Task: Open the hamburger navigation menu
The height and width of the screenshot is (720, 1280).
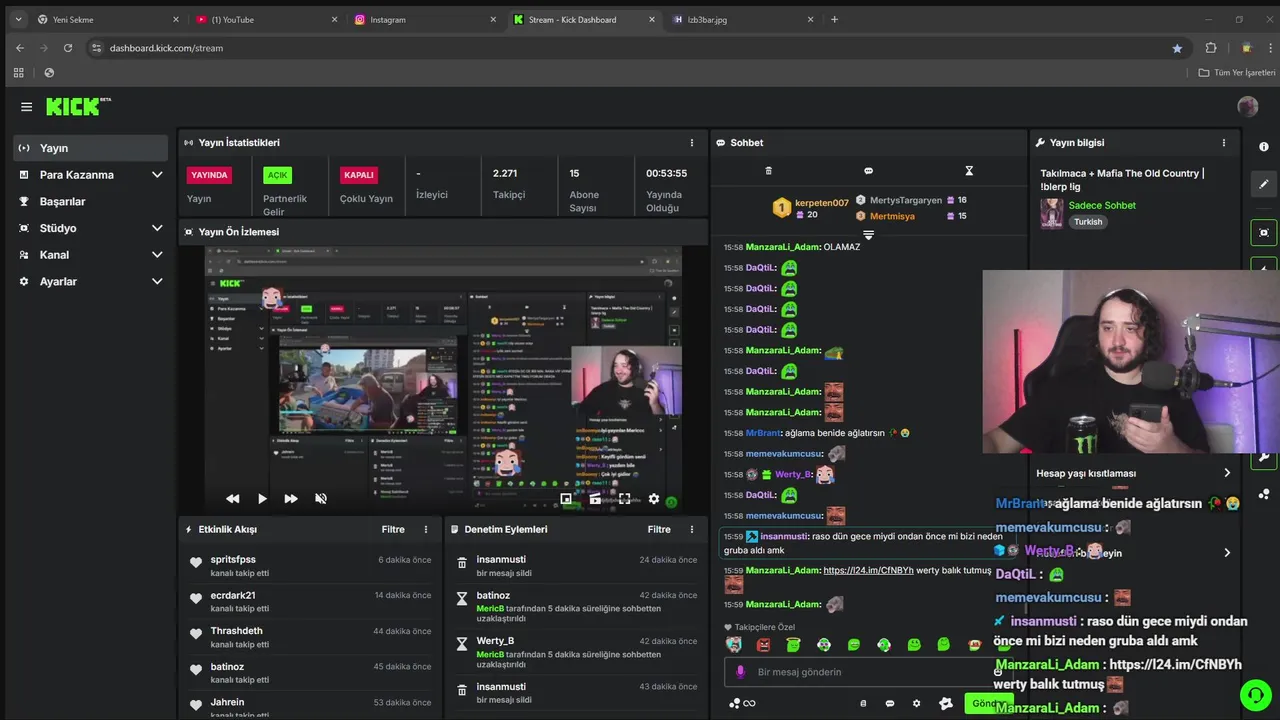Action: pyautogui.click(x=27, y=107)
